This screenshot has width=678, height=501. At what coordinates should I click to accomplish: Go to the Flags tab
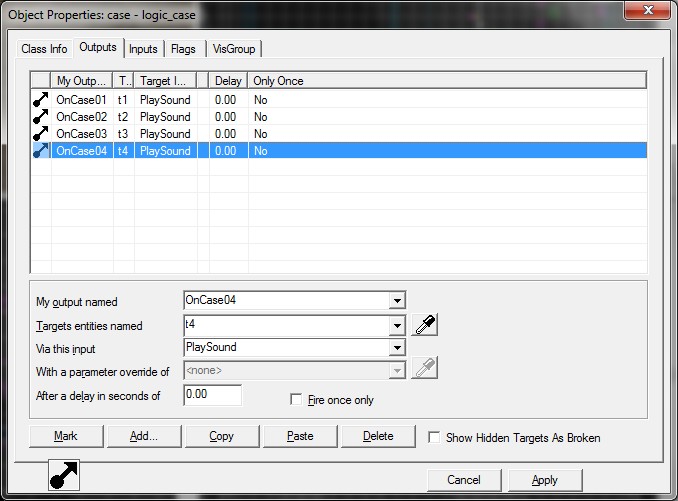click(x=183, y=49)
